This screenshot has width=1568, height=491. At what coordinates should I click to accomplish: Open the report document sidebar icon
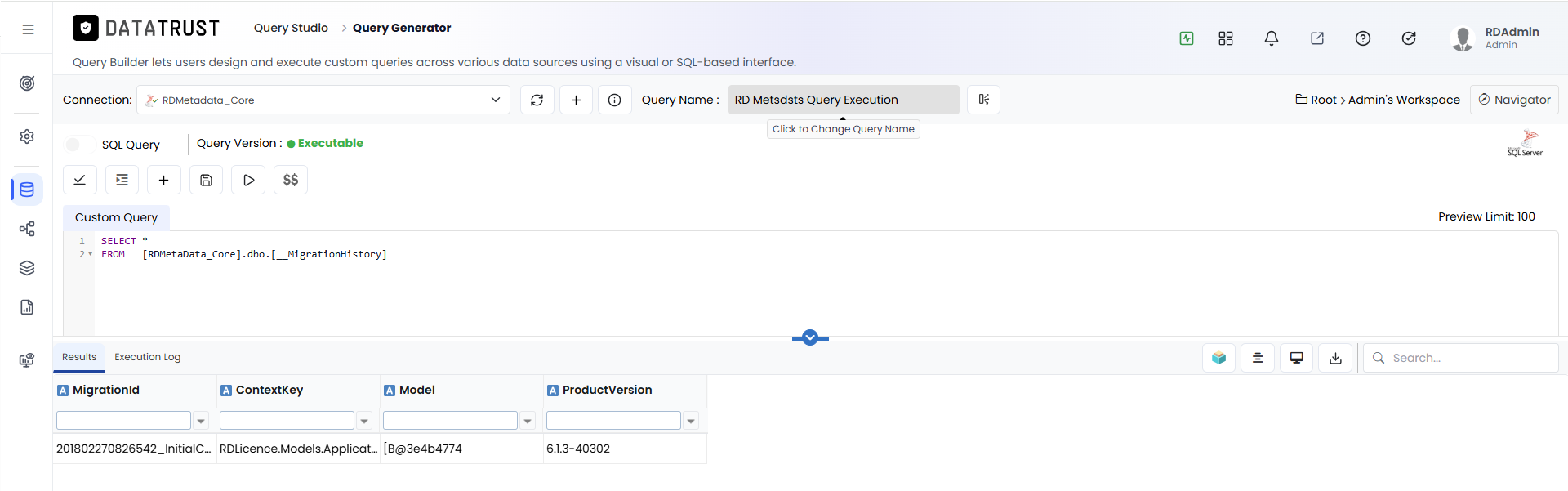[27, 307]
